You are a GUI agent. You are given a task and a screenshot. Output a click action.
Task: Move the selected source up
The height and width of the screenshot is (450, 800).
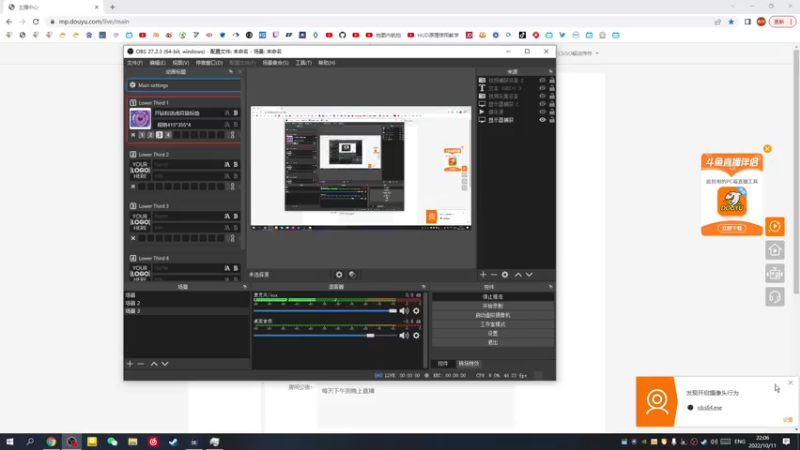click(x=518, y=274)
